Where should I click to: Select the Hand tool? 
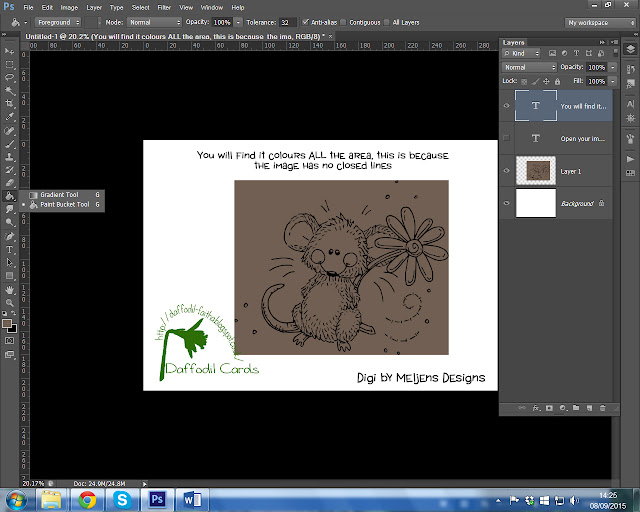click(9, 290)
